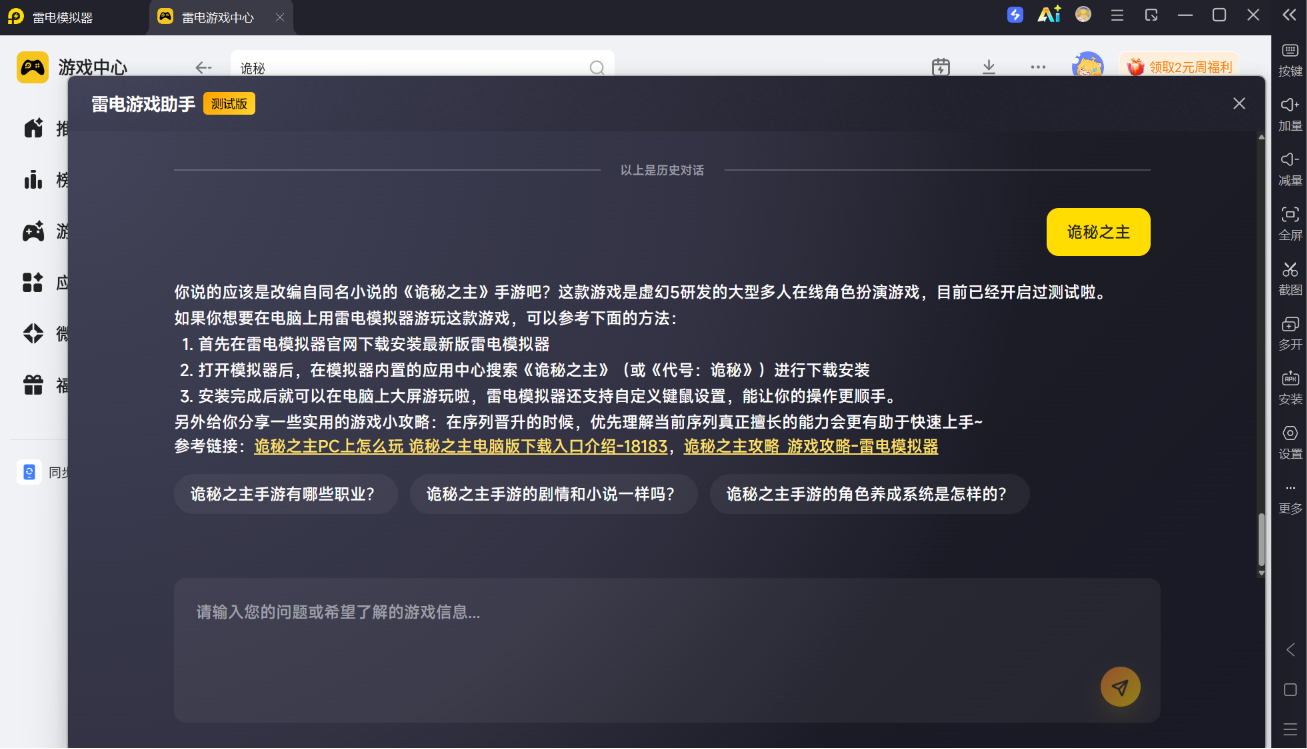This screenshot has height=749, width=1307.
Task: Ask 诡秘之主手游的剧情和小说一样吗？
Action: 554,494
